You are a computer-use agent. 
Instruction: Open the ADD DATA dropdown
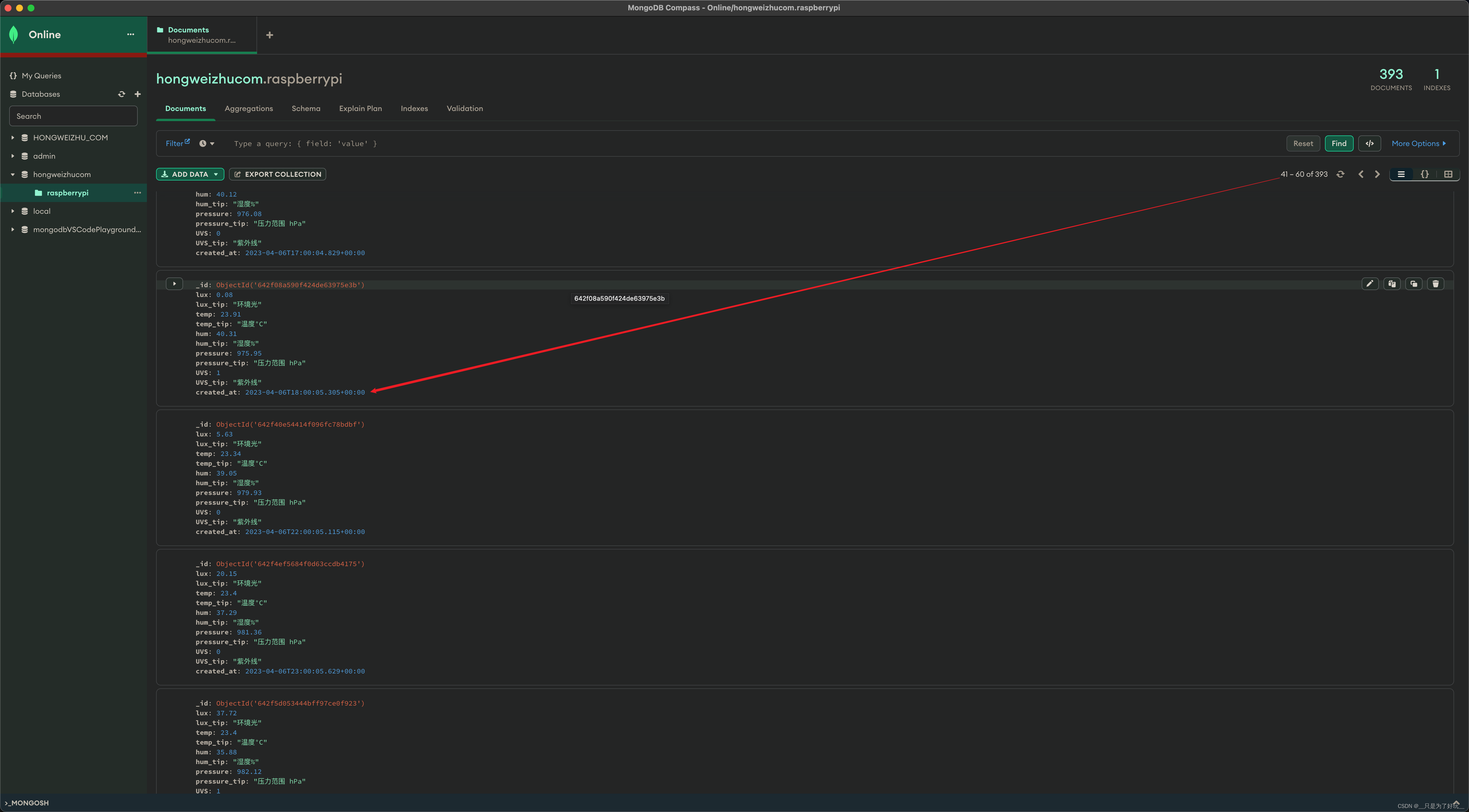pos(190,174)
